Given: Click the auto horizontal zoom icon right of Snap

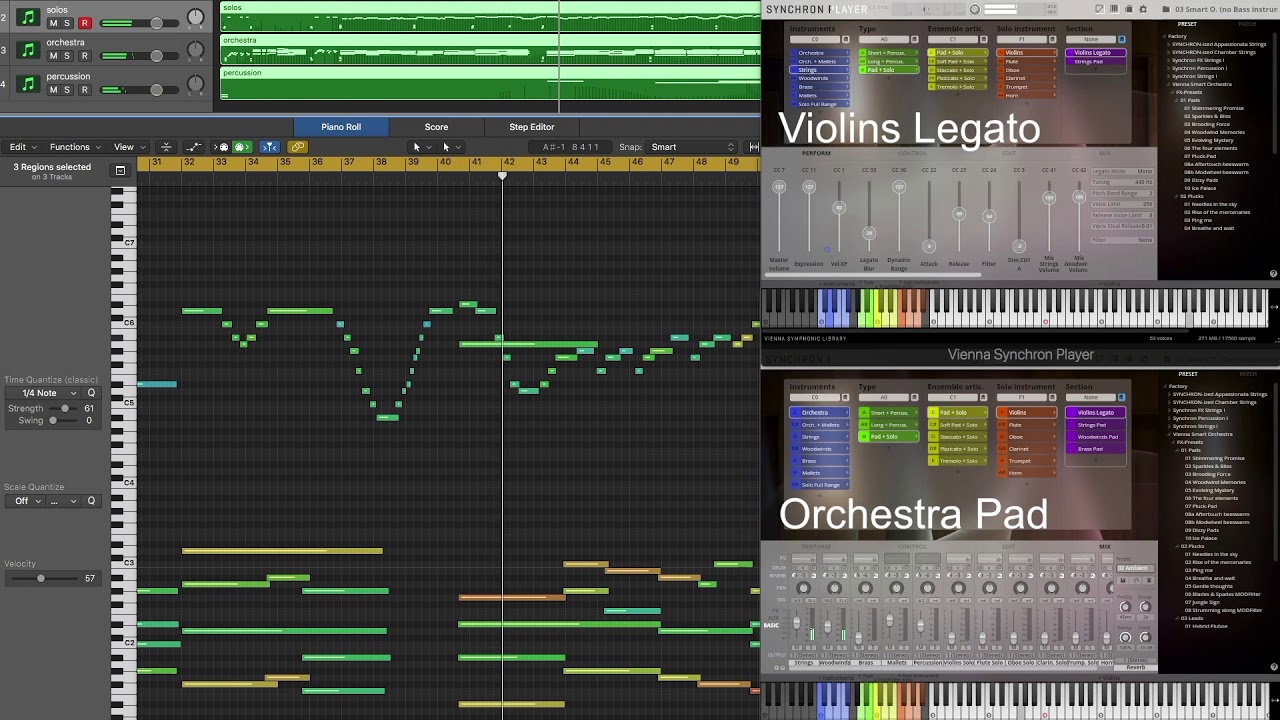Looking at the screenshot, I should (753, 147).
